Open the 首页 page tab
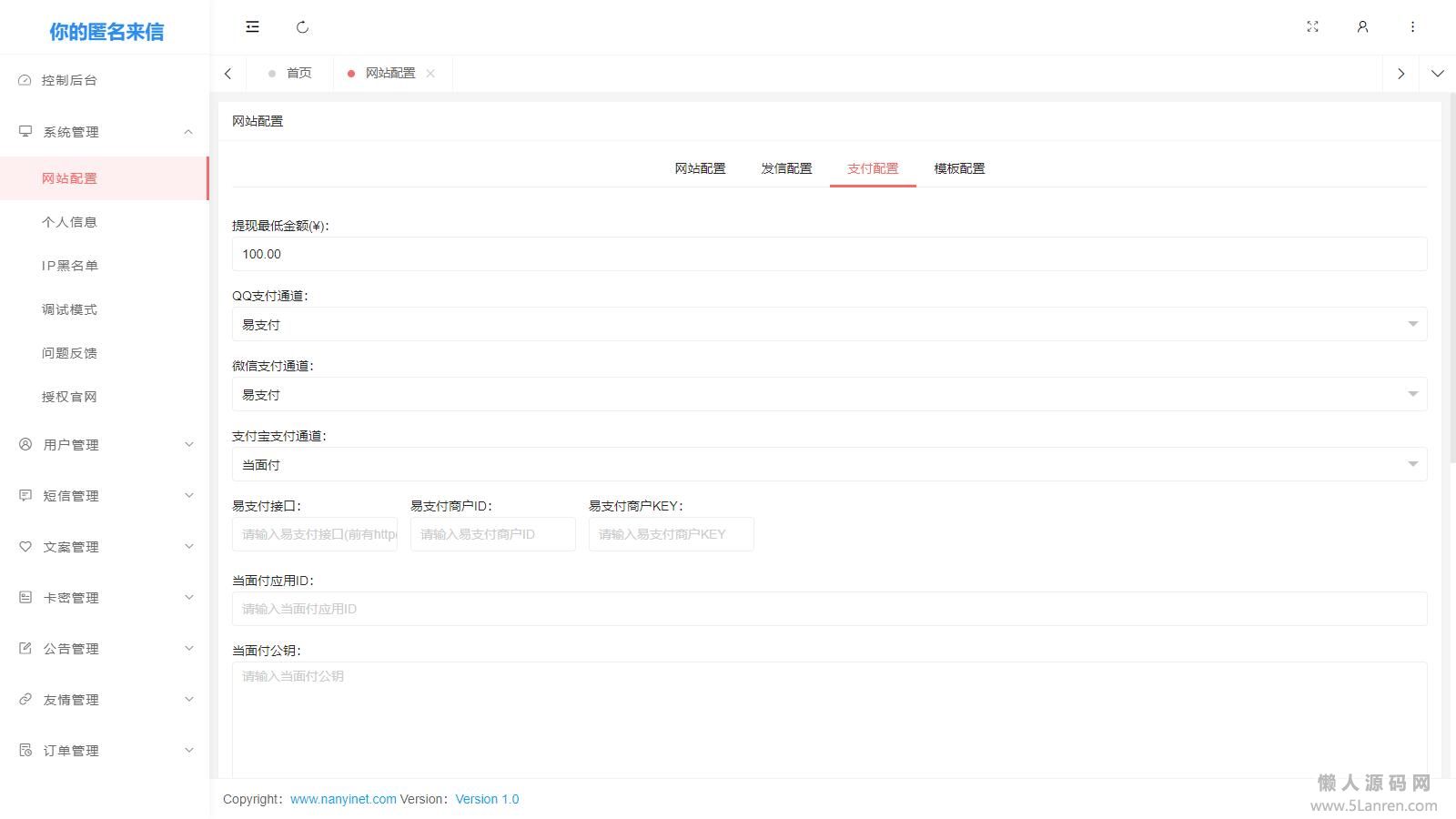The image size is (1456, 819). 298,74
